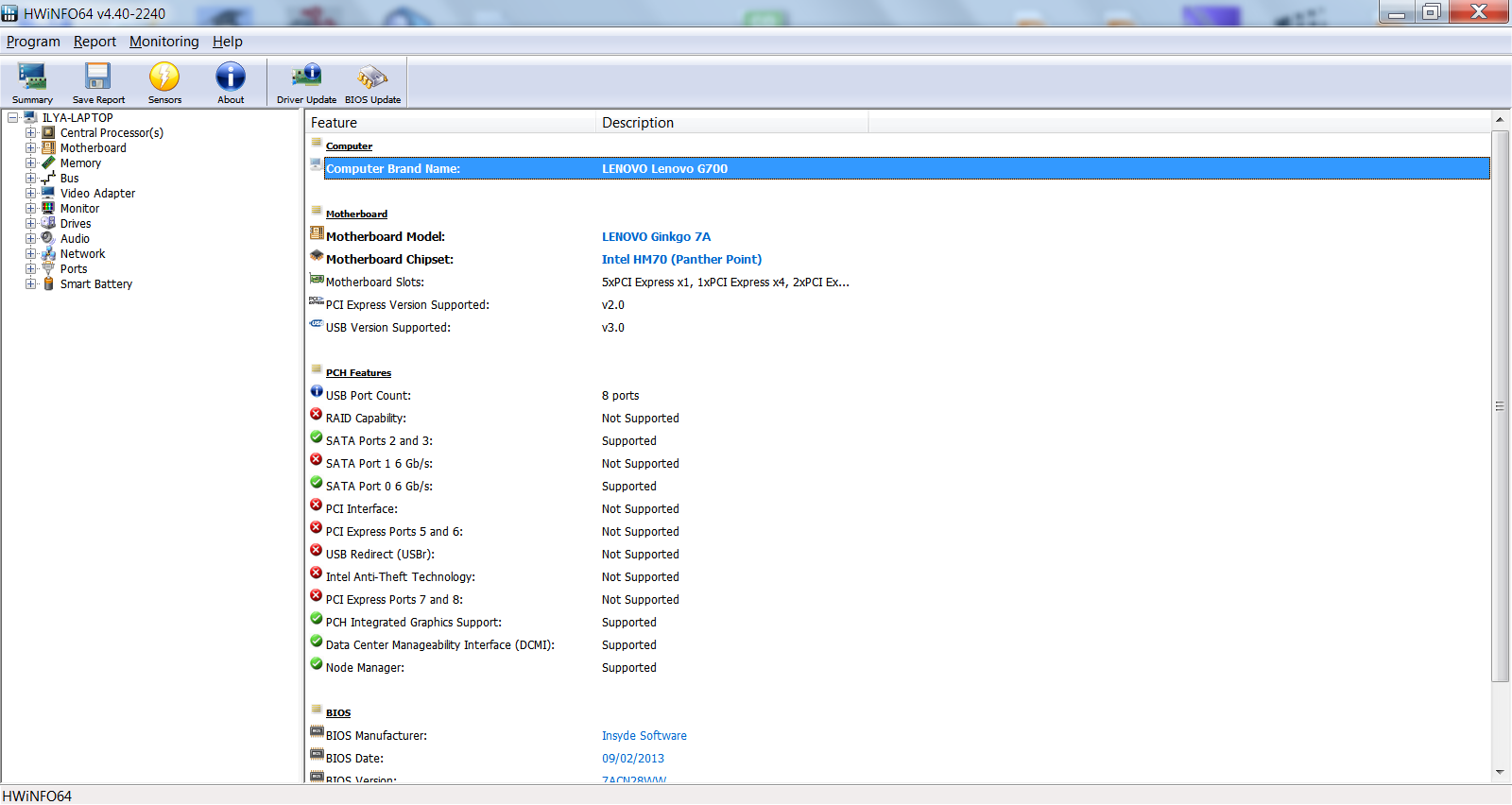Click the Smart Battery icon

48,284
